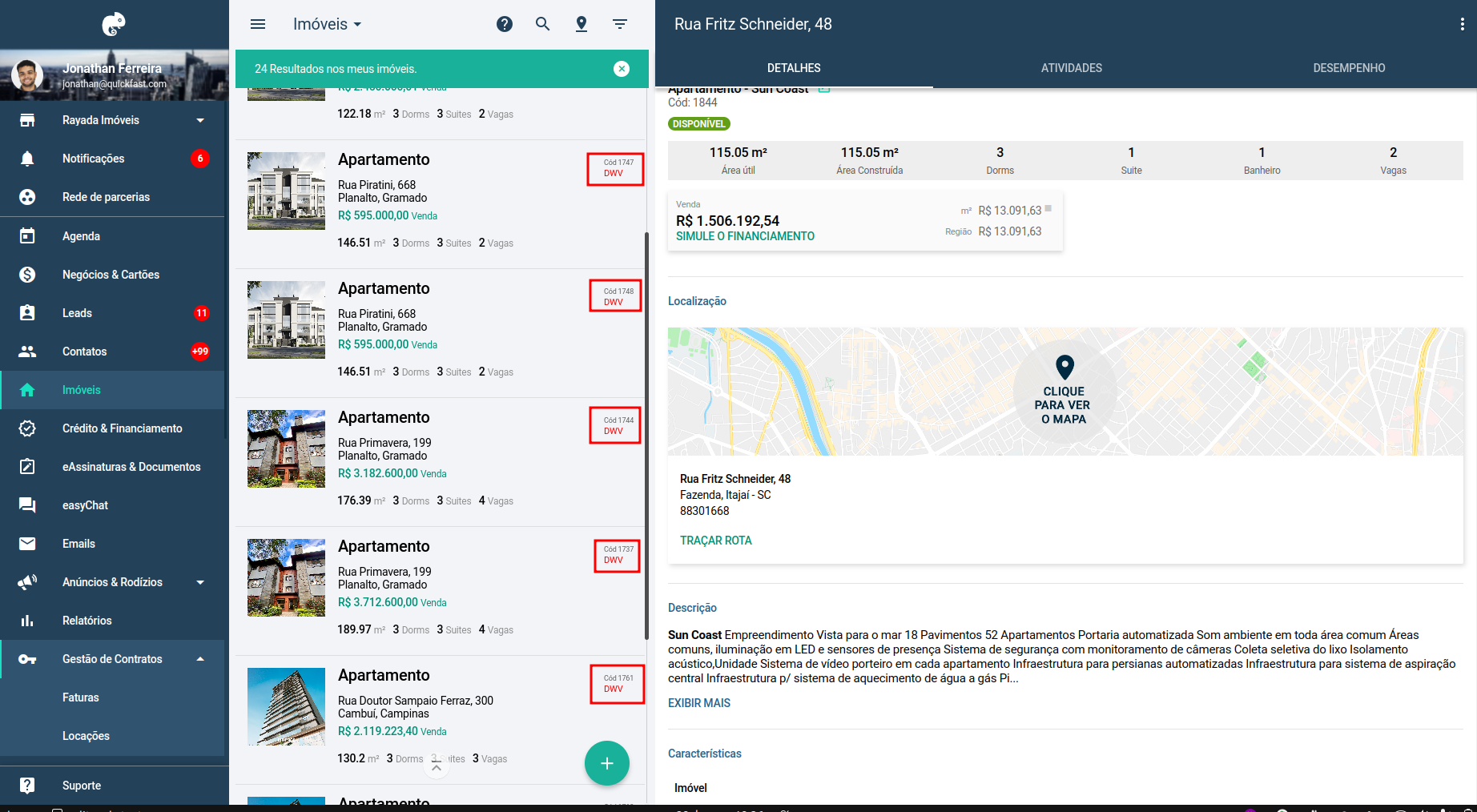1477x812 pixels.
Task: Collapse the Gestão de Contratos arrow
Action: [200, 659]
